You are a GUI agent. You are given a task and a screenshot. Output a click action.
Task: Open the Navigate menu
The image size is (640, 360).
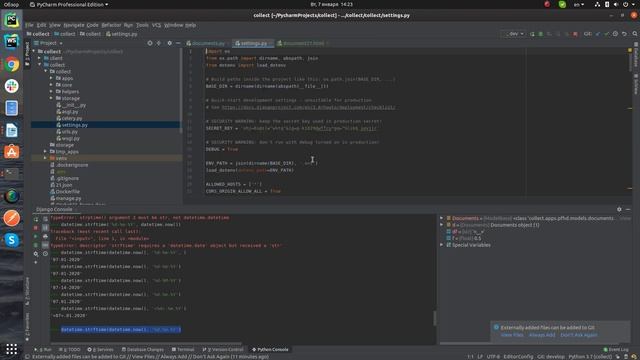point(74,25)
